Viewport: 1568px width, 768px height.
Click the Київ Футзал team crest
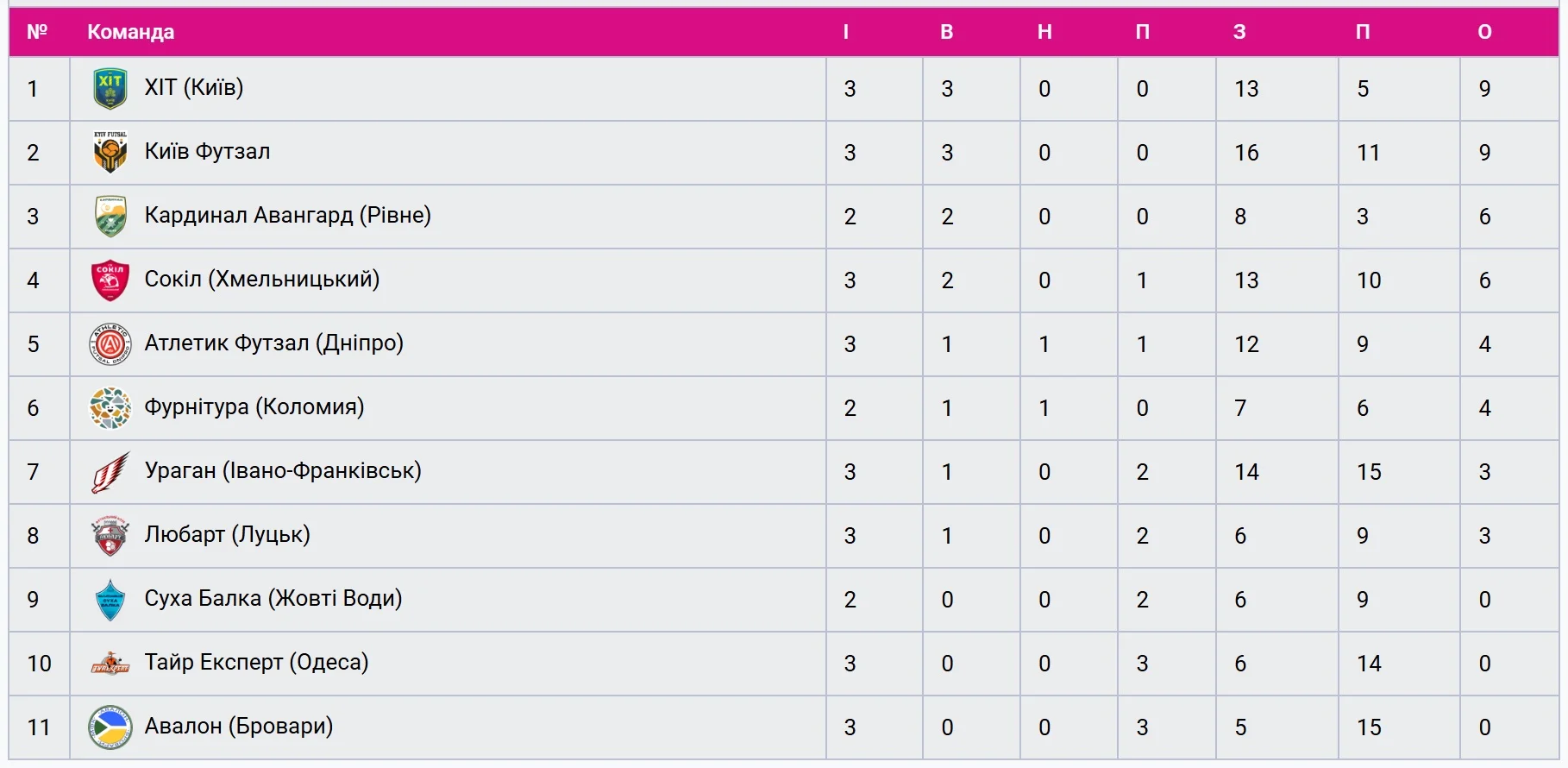(x=110, y=153)
